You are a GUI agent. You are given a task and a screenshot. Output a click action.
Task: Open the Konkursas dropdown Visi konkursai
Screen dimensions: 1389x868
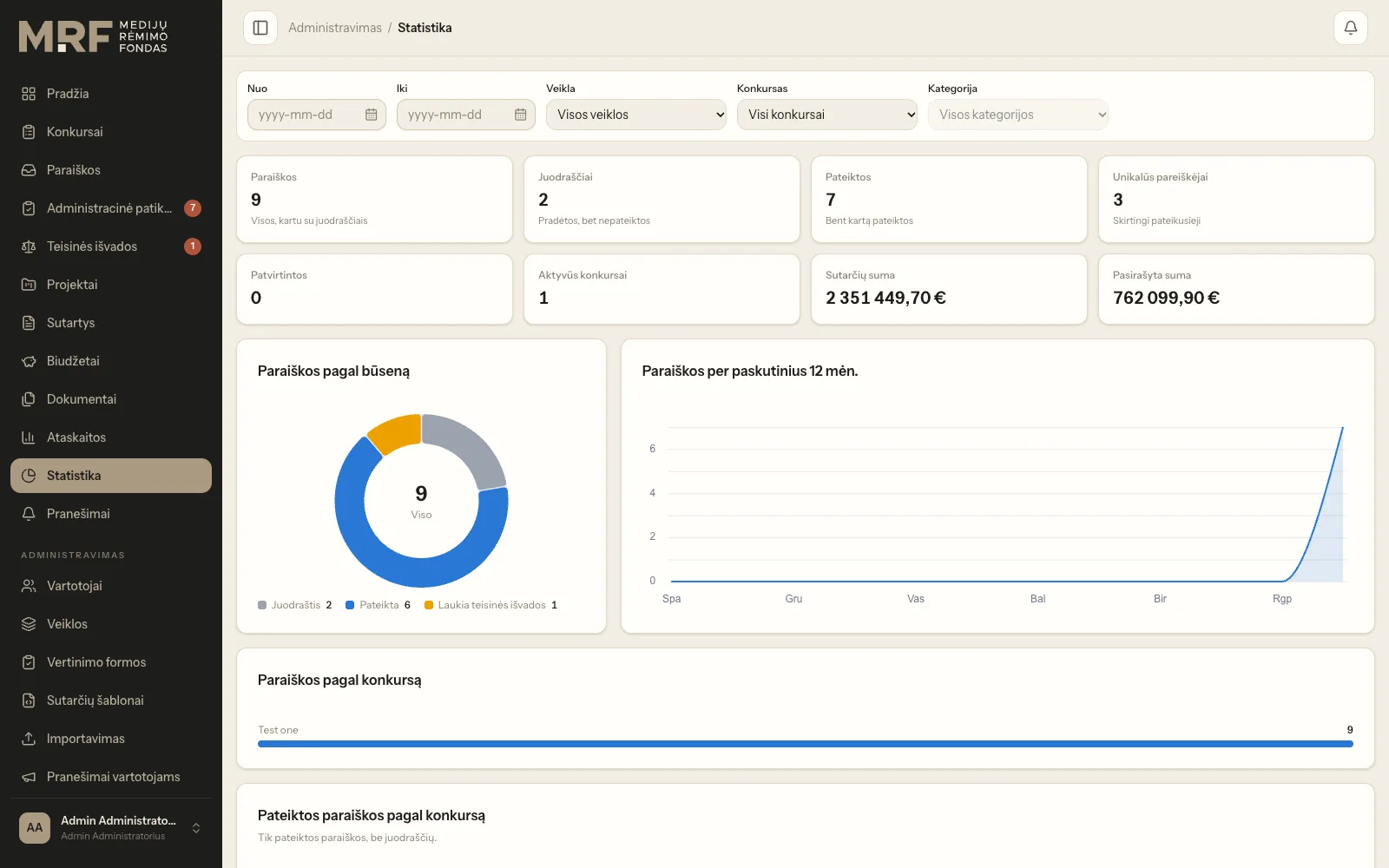(x=827, y=115)
